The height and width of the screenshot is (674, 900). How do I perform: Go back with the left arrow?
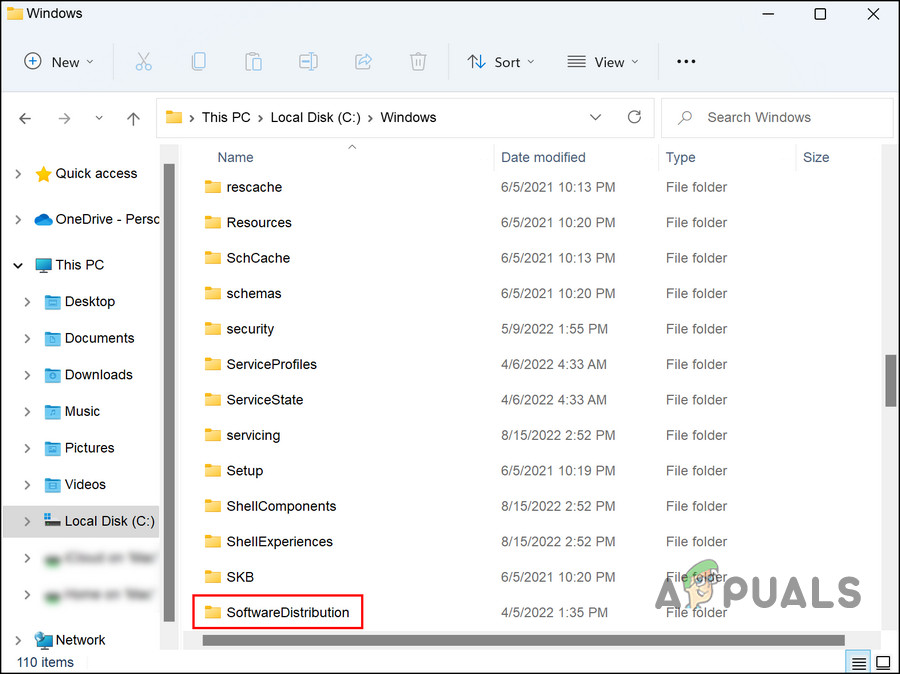pos(25,118)
